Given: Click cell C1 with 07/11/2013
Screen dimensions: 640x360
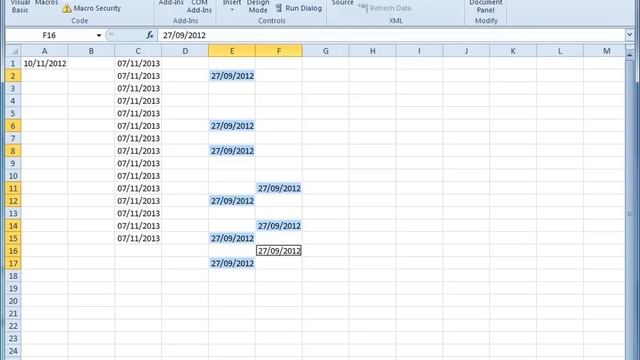Looking at the screenshot, I should click(x=138, y=63).
